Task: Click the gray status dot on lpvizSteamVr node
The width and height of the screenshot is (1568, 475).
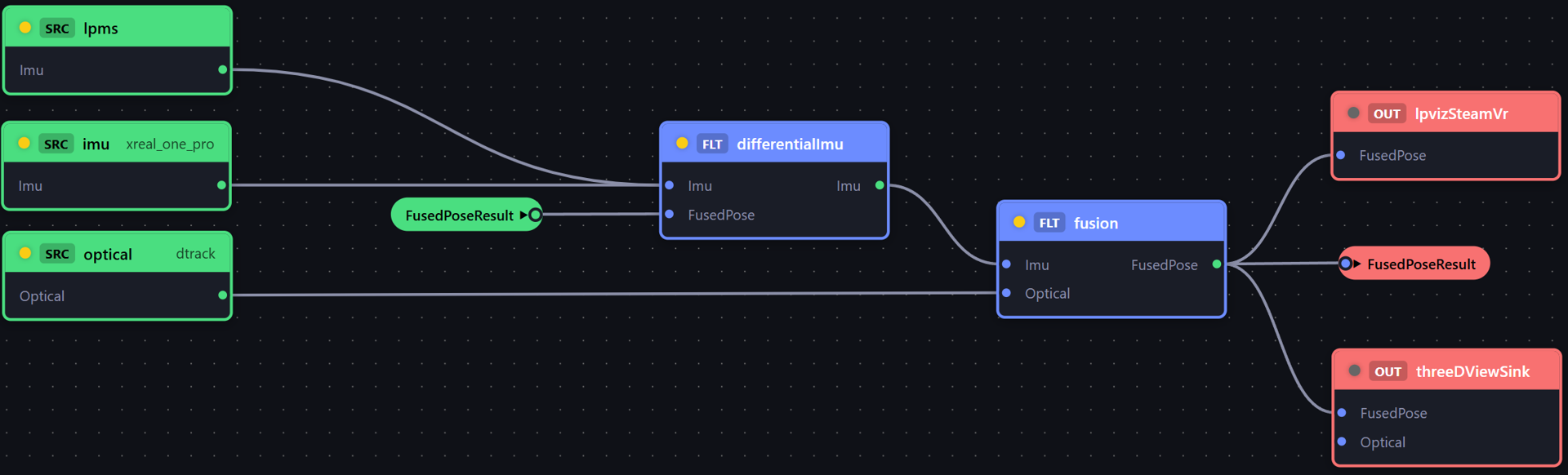Action: (x=1353, y=113)
